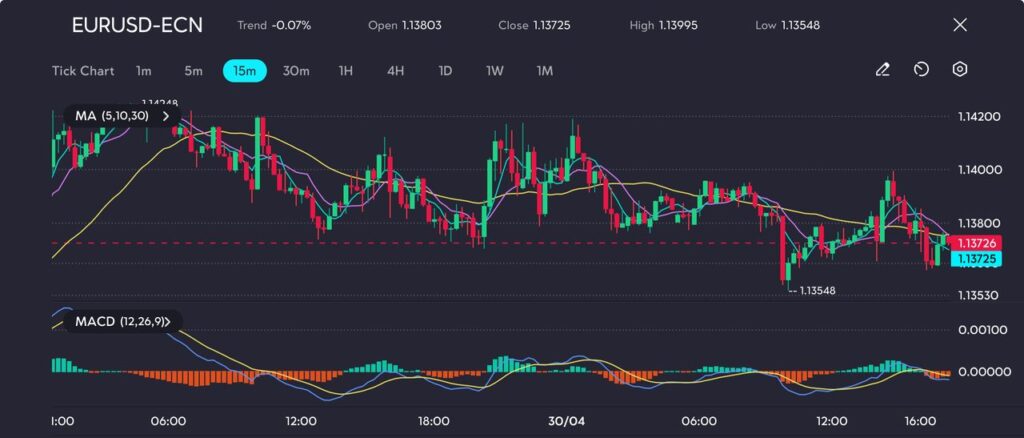Open chart settings hexagon icon

pyautogui.click(x=959, y=70)
